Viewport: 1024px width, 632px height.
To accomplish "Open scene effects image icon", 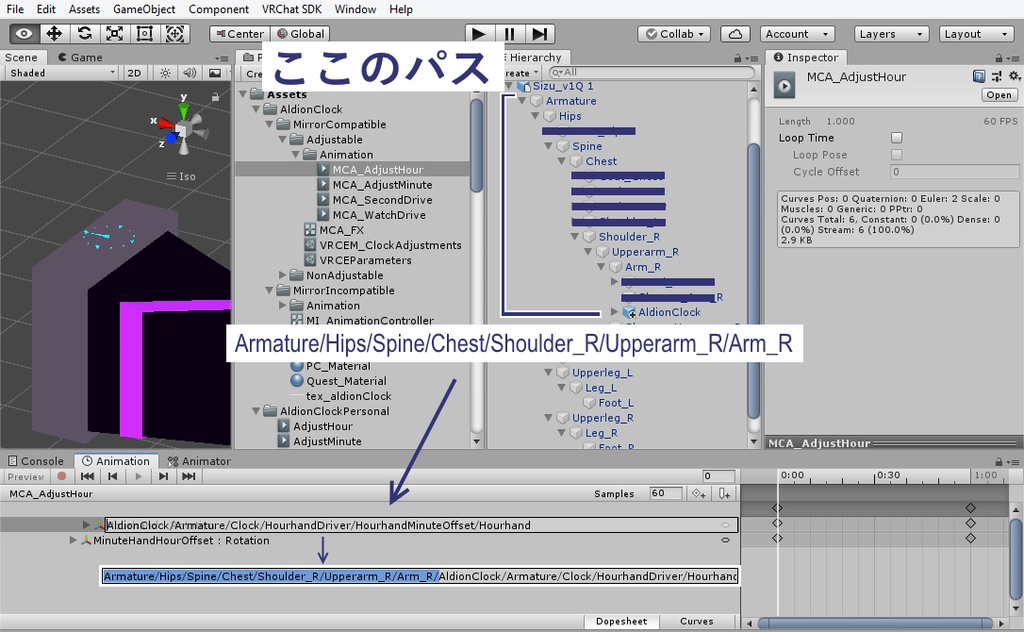I will click(x=214, y=72).
